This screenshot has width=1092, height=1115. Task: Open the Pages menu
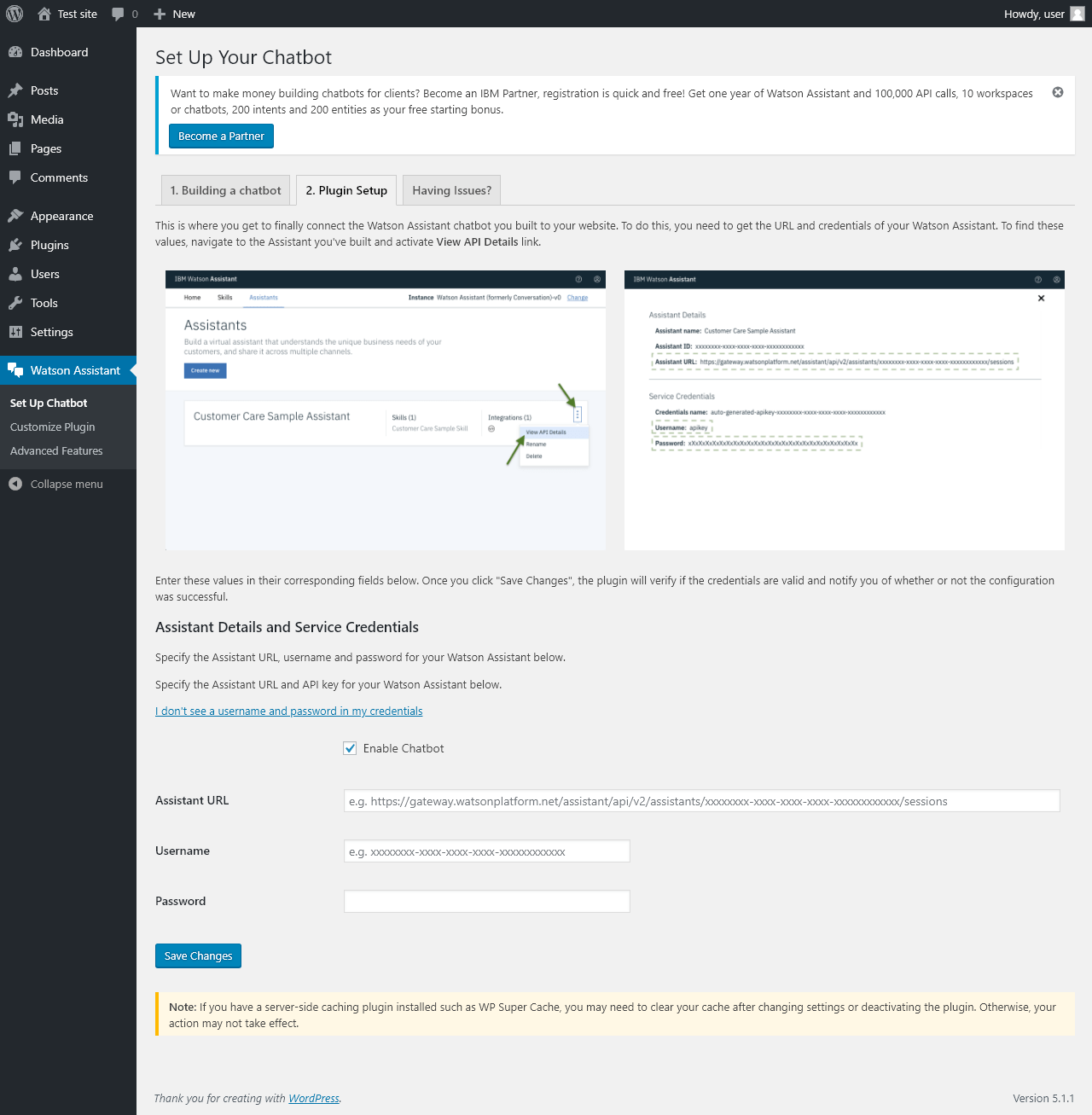pyautogui.click(x=68, y=148)
